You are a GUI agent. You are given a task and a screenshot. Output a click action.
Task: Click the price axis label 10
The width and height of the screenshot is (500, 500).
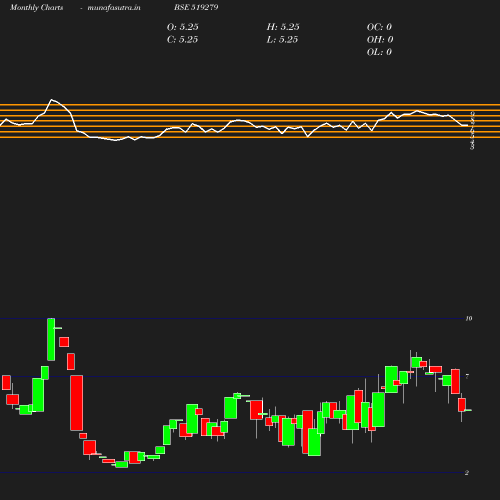click(469, 319)
